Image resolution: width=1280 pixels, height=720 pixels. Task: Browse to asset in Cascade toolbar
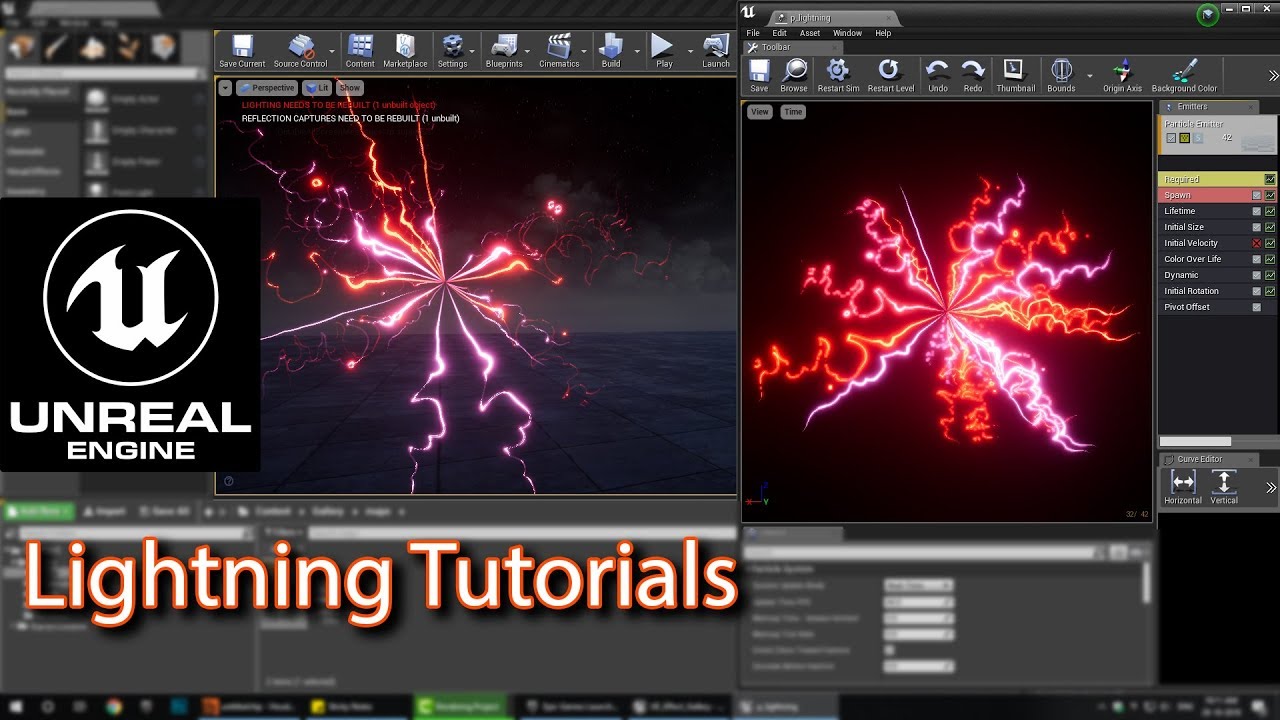point(794,75)
